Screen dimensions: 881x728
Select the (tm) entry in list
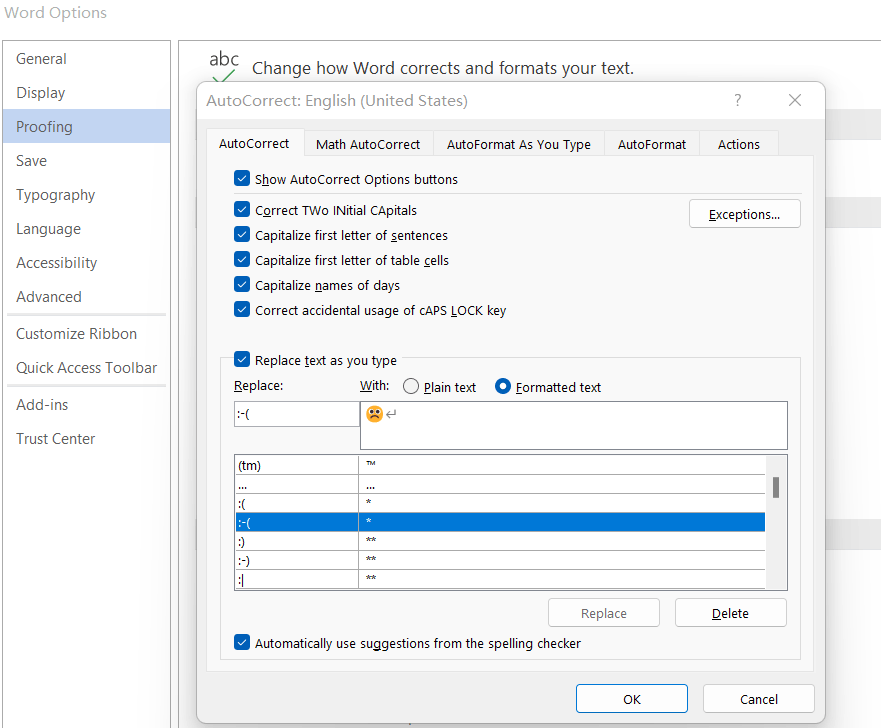500,465
